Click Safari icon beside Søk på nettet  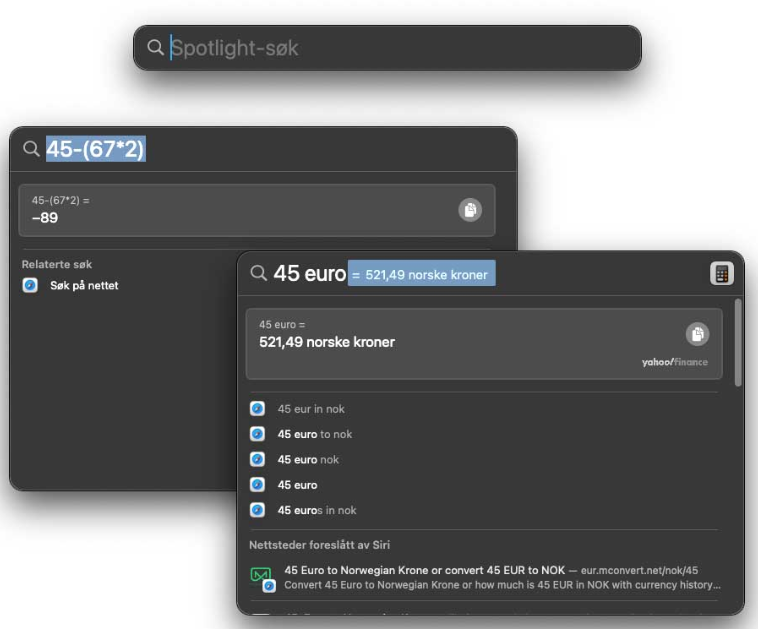tap(30, 286)
